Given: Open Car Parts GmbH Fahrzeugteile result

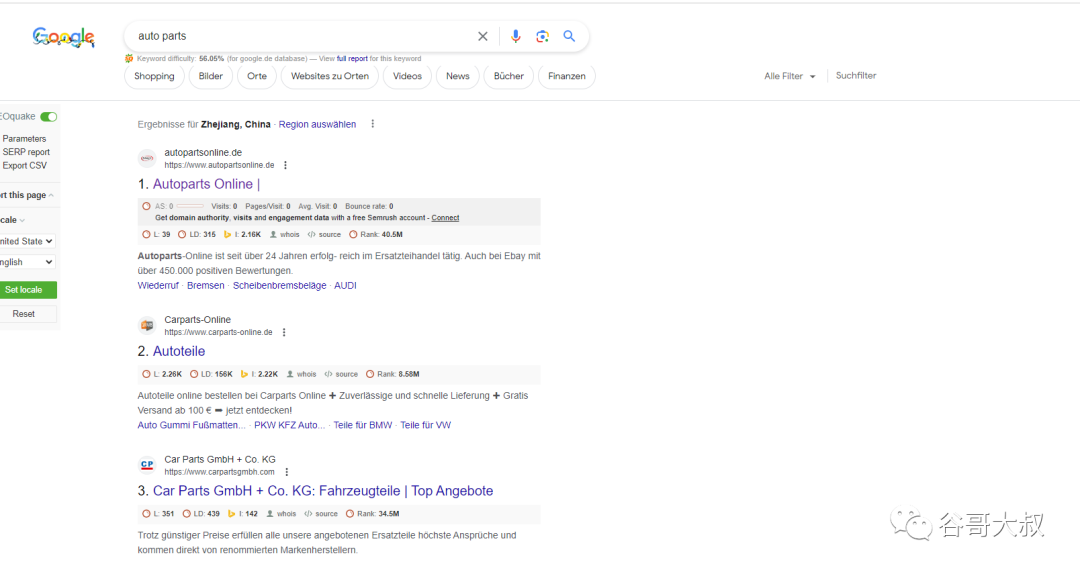Looking at the screenshot, I should click(x=323, y=491).
